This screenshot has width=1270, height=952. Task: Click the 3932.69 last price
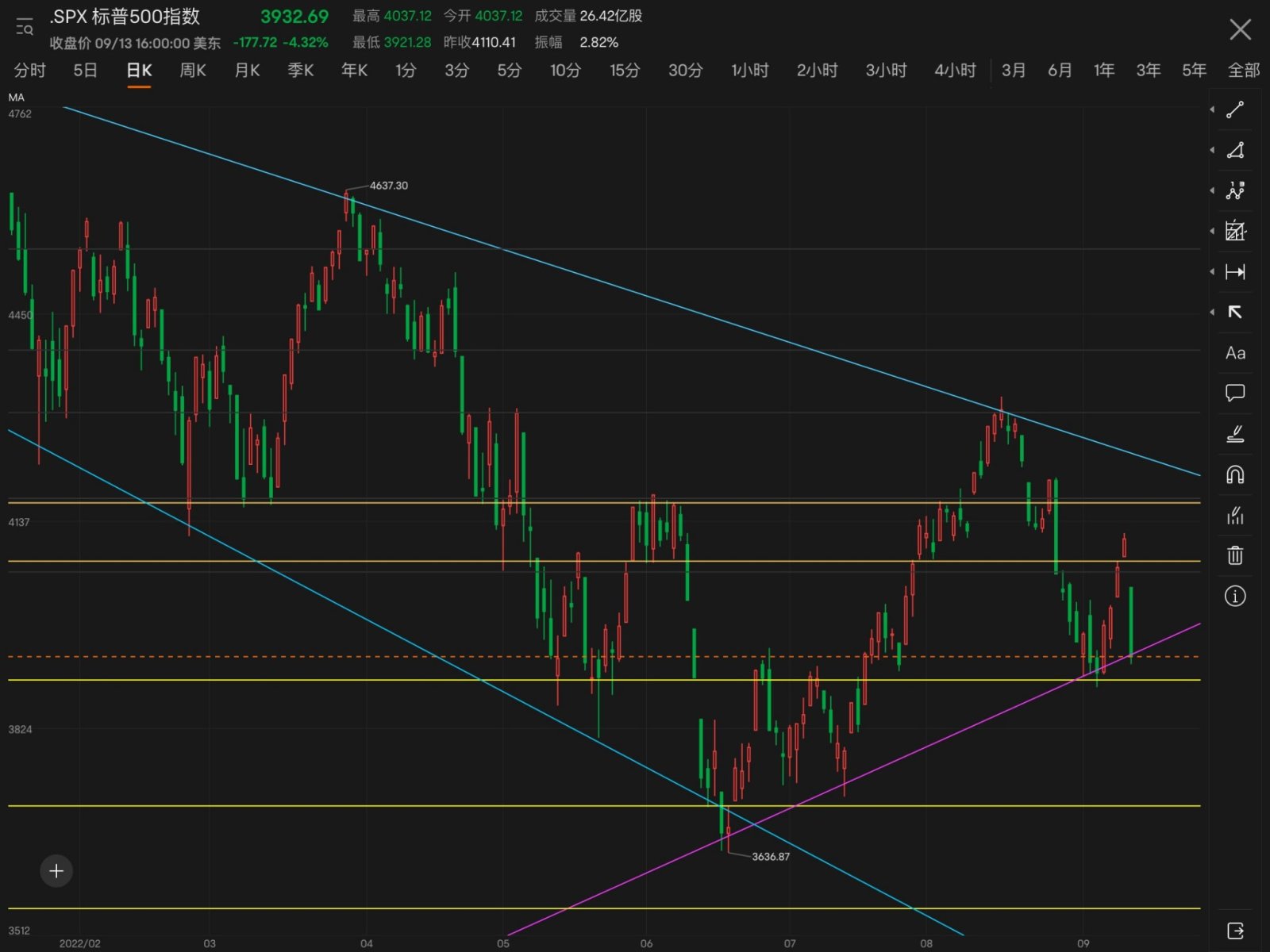click(294, 17)
